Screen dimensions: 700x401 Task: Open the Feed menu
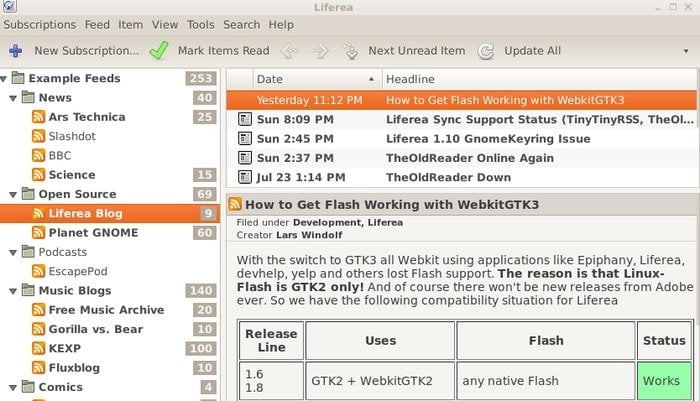[97, 25]
